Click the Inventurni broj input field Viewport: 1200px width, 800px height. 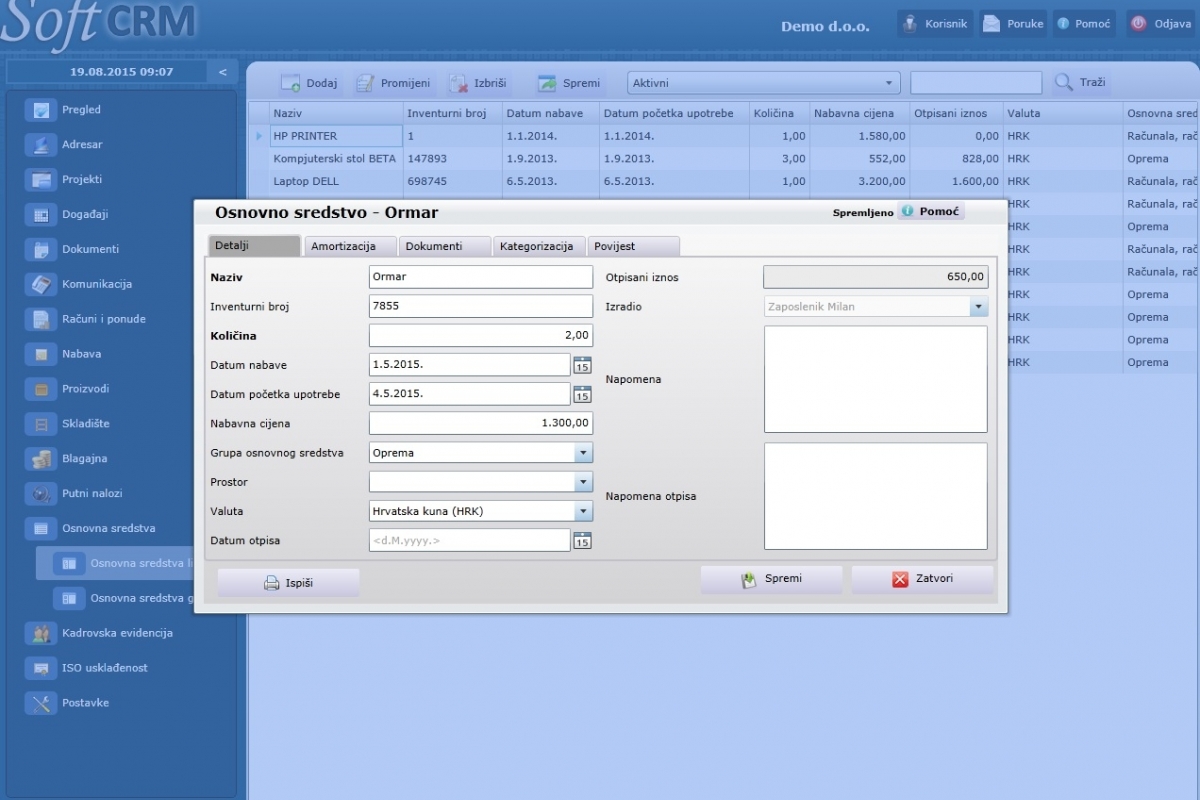[481, 306]
